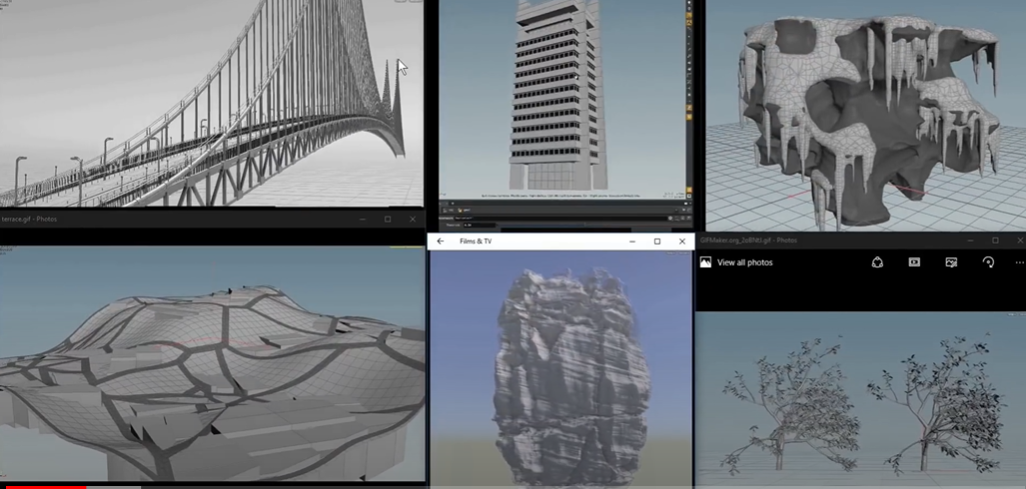Close the Films & TV window
The width and height of the screenshot is (1026, 489).
point(682,241)
